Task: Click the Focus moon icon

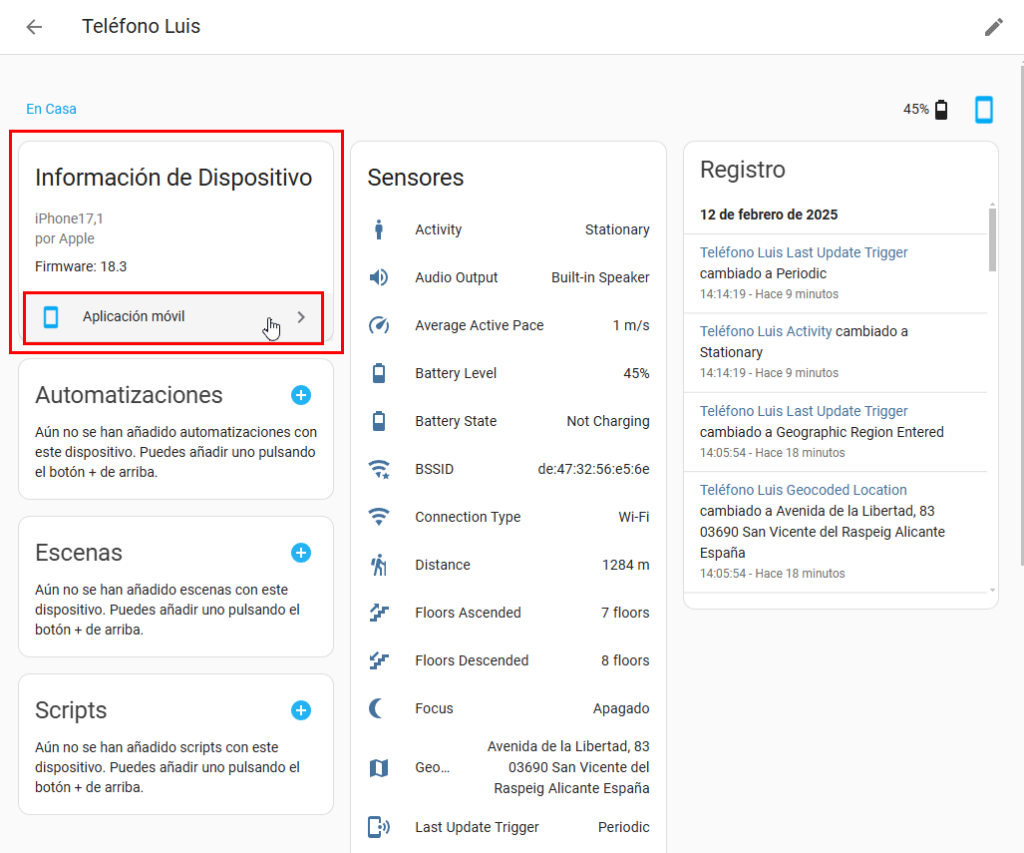Action: [x=379, y=708]
